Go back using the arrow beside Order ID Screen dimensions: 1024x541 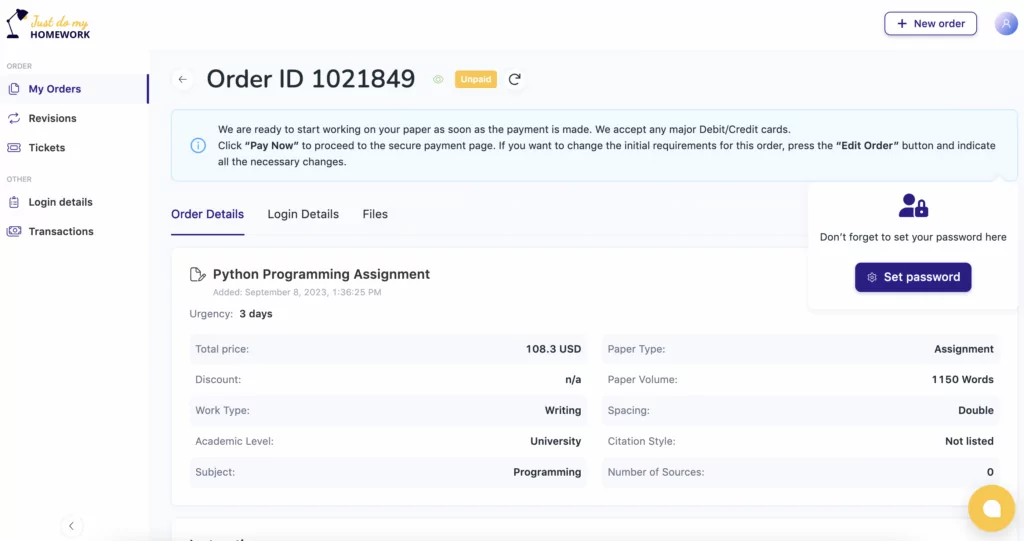183,79
